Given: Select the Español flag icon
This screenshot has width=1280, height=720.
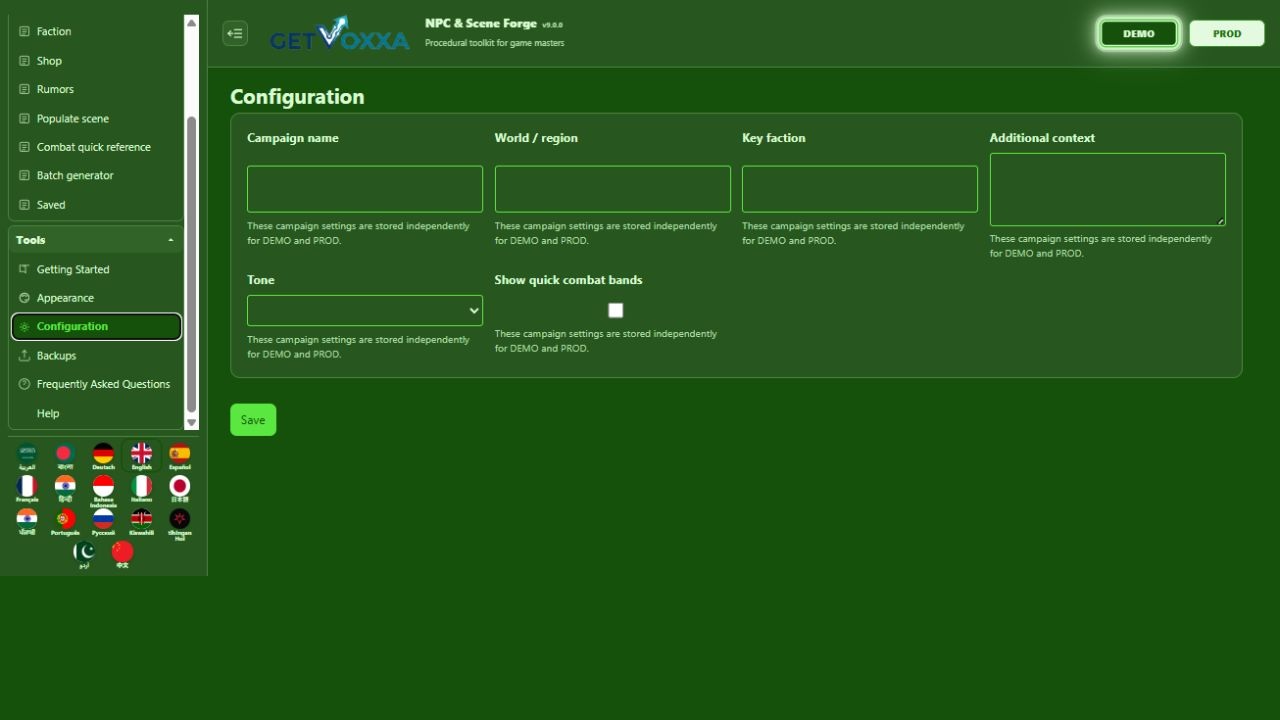Looking at the screenshot, I should pyautogui.click(x=179, y=457).
